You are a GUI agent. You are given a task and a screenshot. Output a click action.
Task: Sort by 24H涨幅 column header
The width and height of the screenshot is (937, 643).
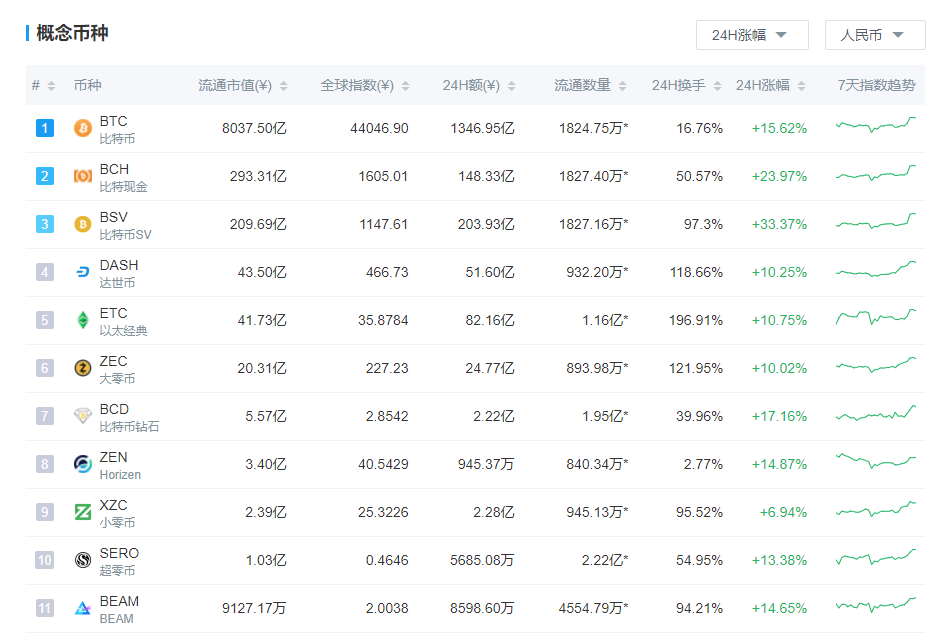[771, 85]
